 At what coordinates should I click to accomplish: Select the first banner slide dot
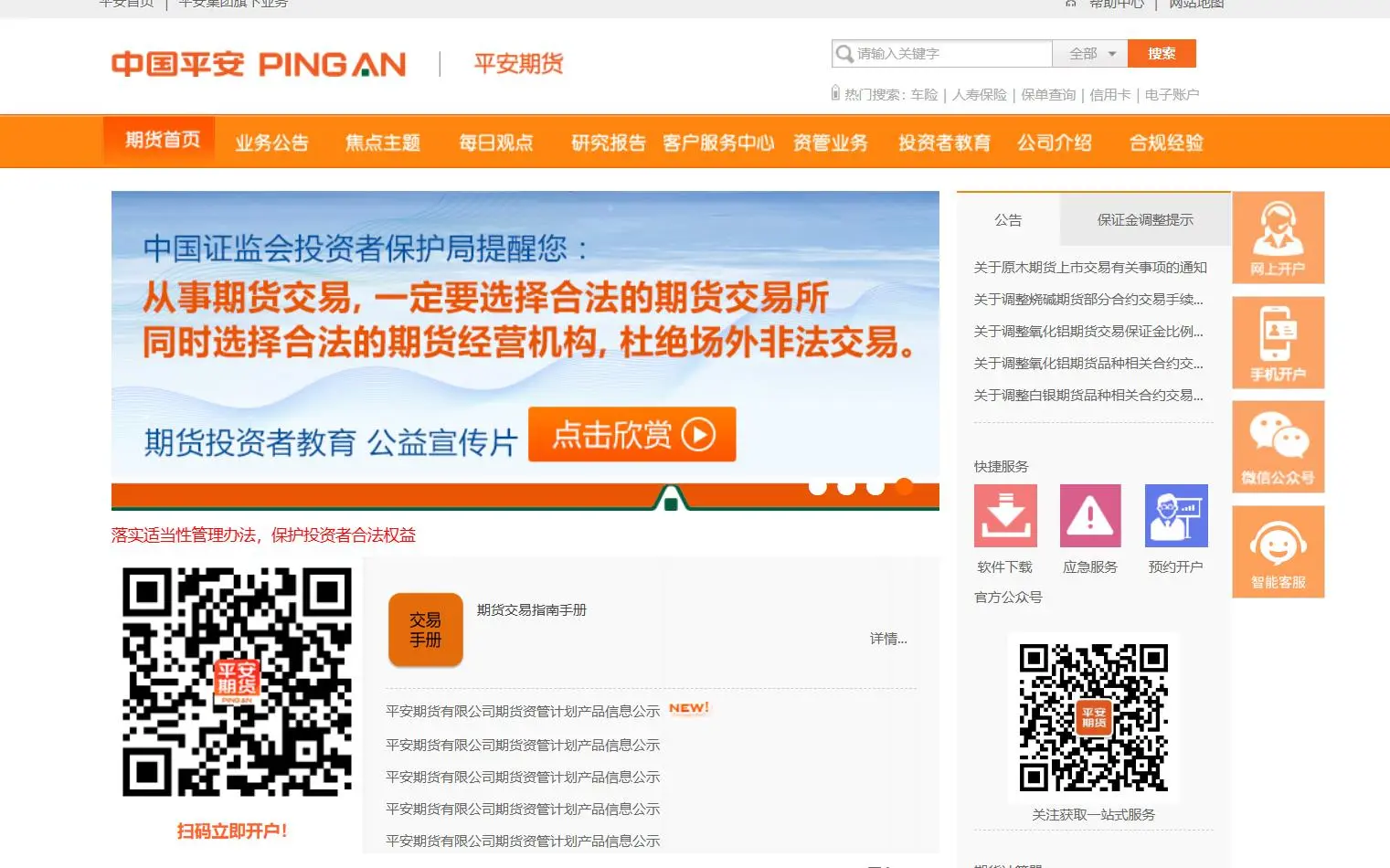[818, 486]
